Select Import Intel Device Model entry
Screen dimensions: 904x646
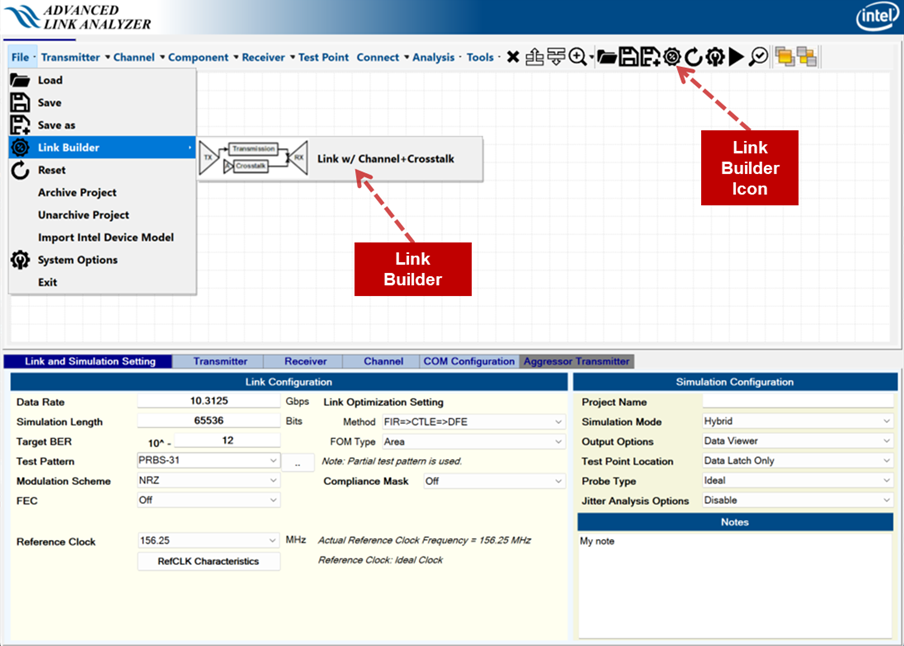tap(103, 238)
